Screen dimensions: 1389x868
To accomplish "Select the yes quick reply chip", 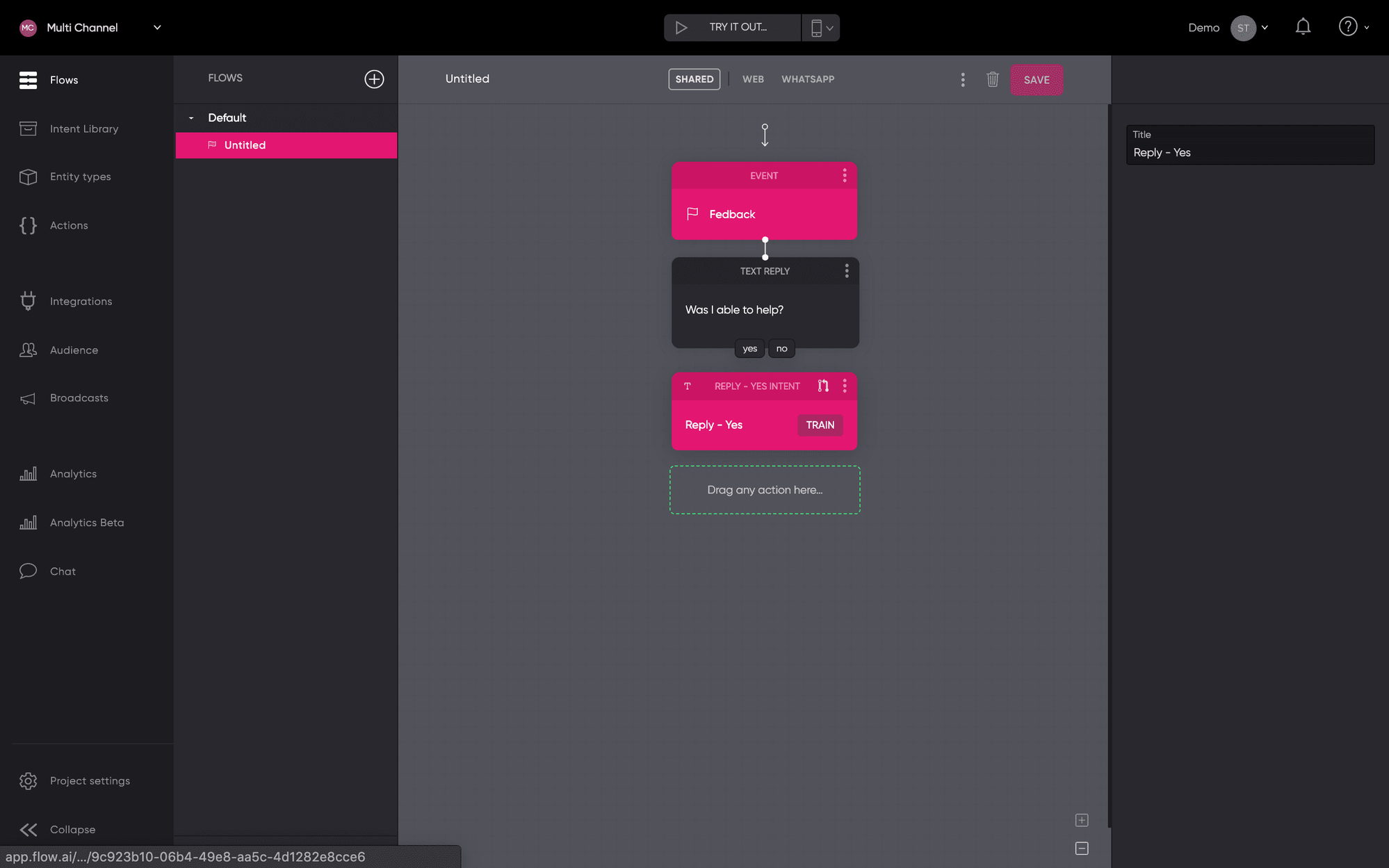I will coord(749,349).
